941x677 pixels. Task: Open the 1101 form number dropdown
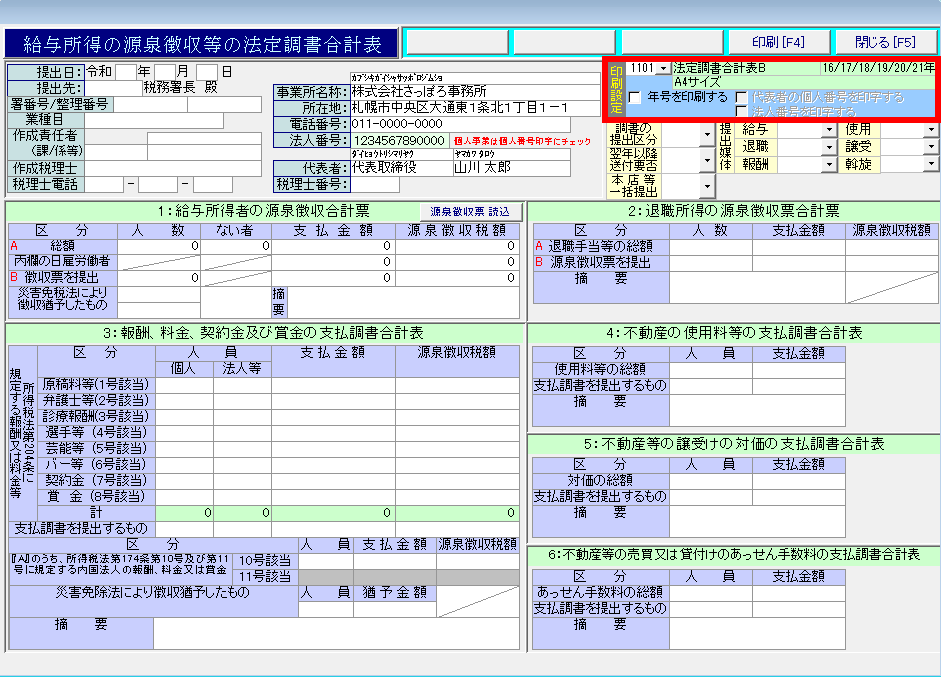pos(664,68)
